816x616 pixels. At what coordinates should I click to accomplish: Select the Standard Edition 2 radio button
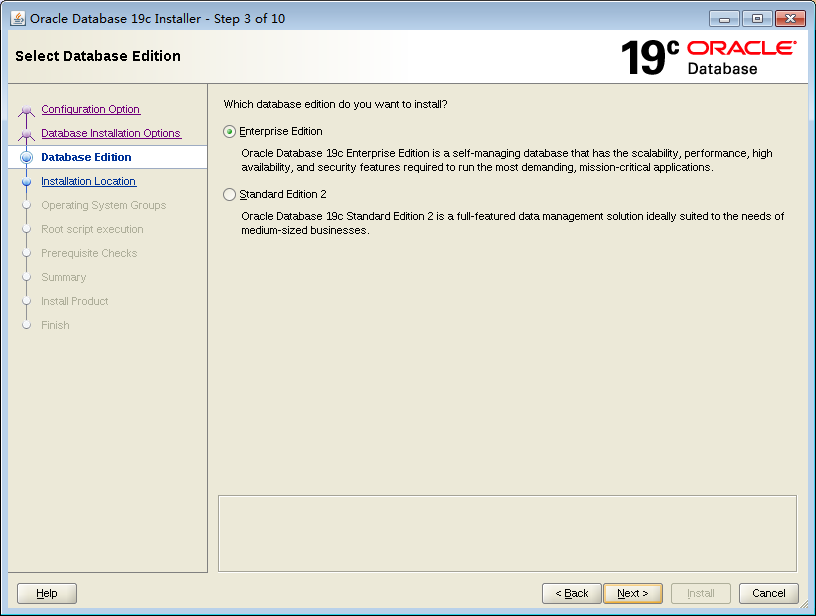(229, 194)
